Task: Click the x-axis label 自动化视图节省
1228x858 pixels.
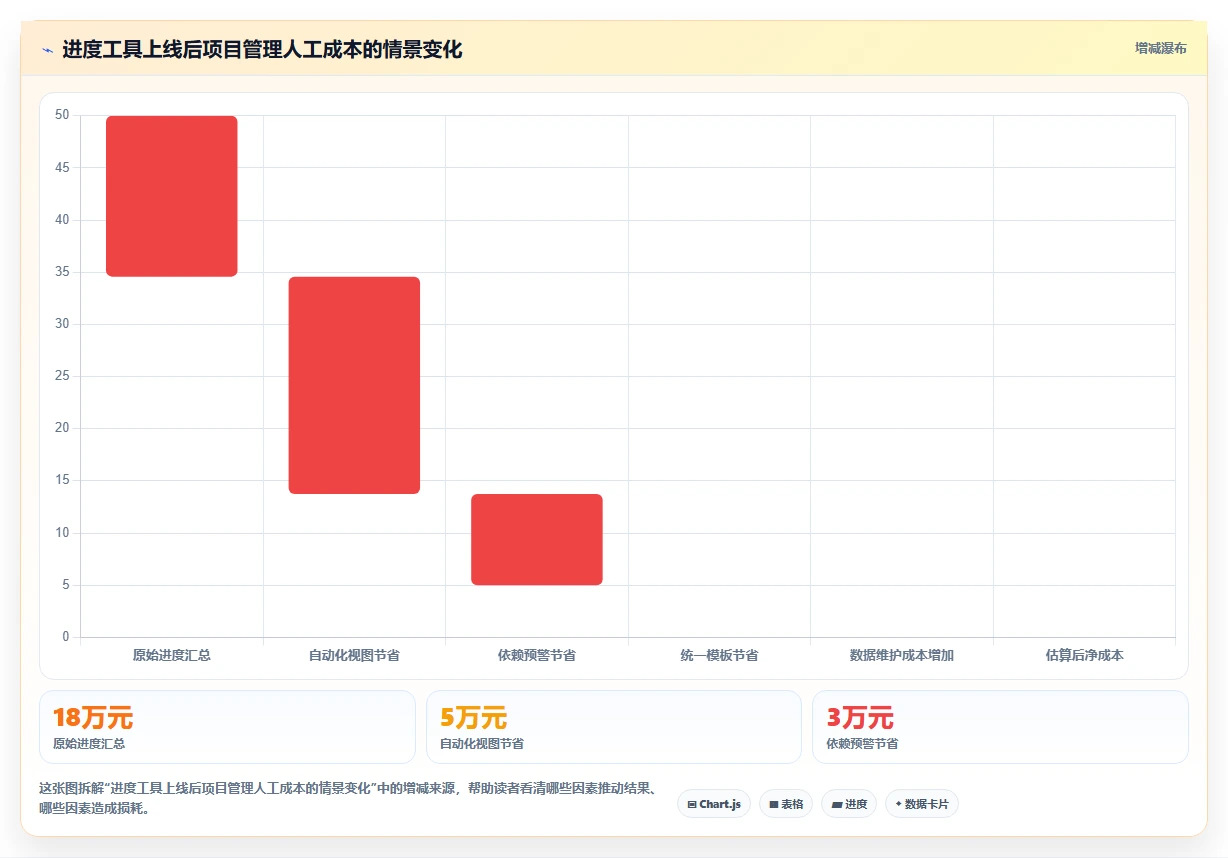Action: click(x=354, y=656)
